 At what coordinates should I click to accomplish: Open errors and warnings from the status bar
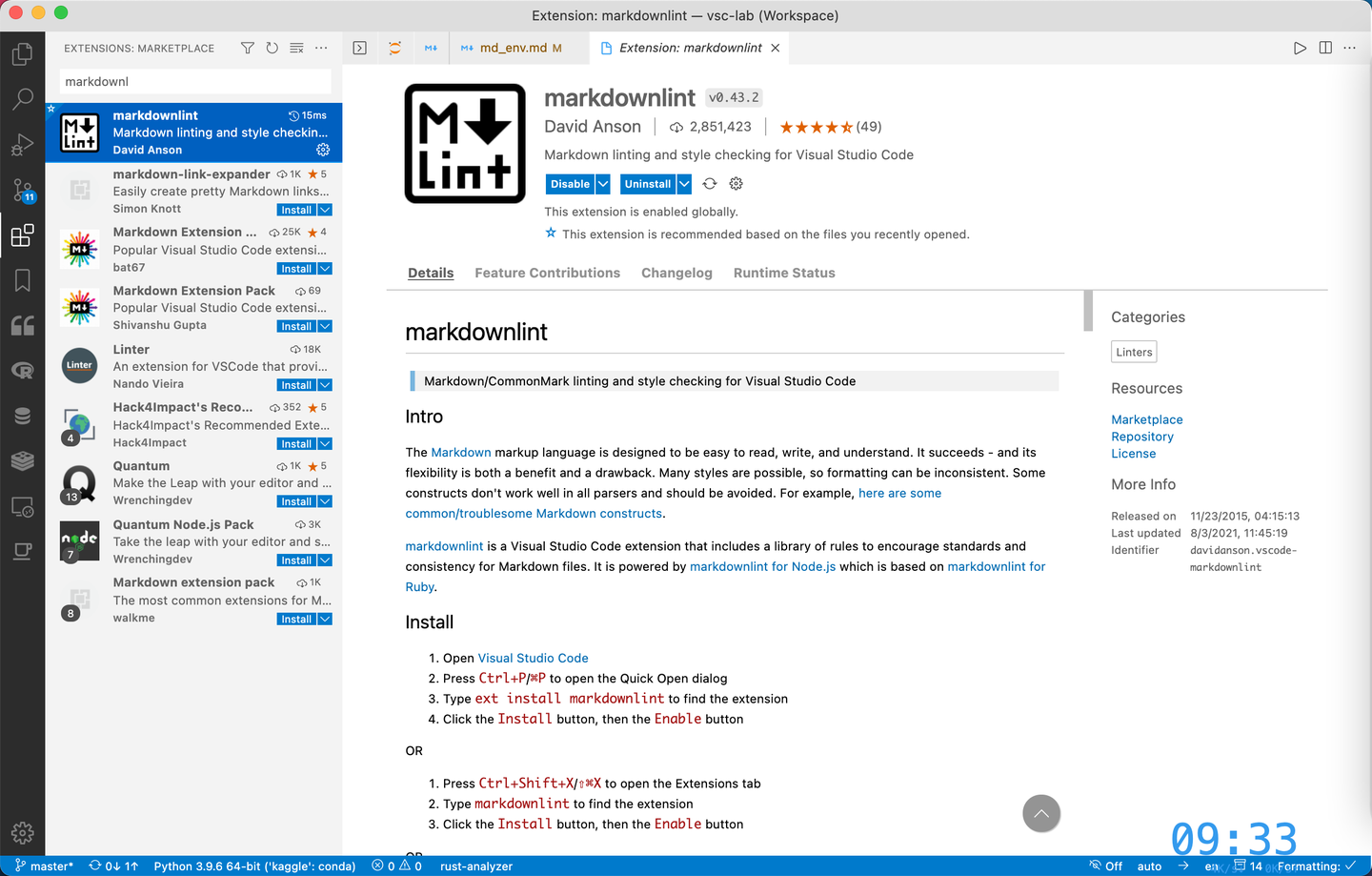tap(395, 866)
